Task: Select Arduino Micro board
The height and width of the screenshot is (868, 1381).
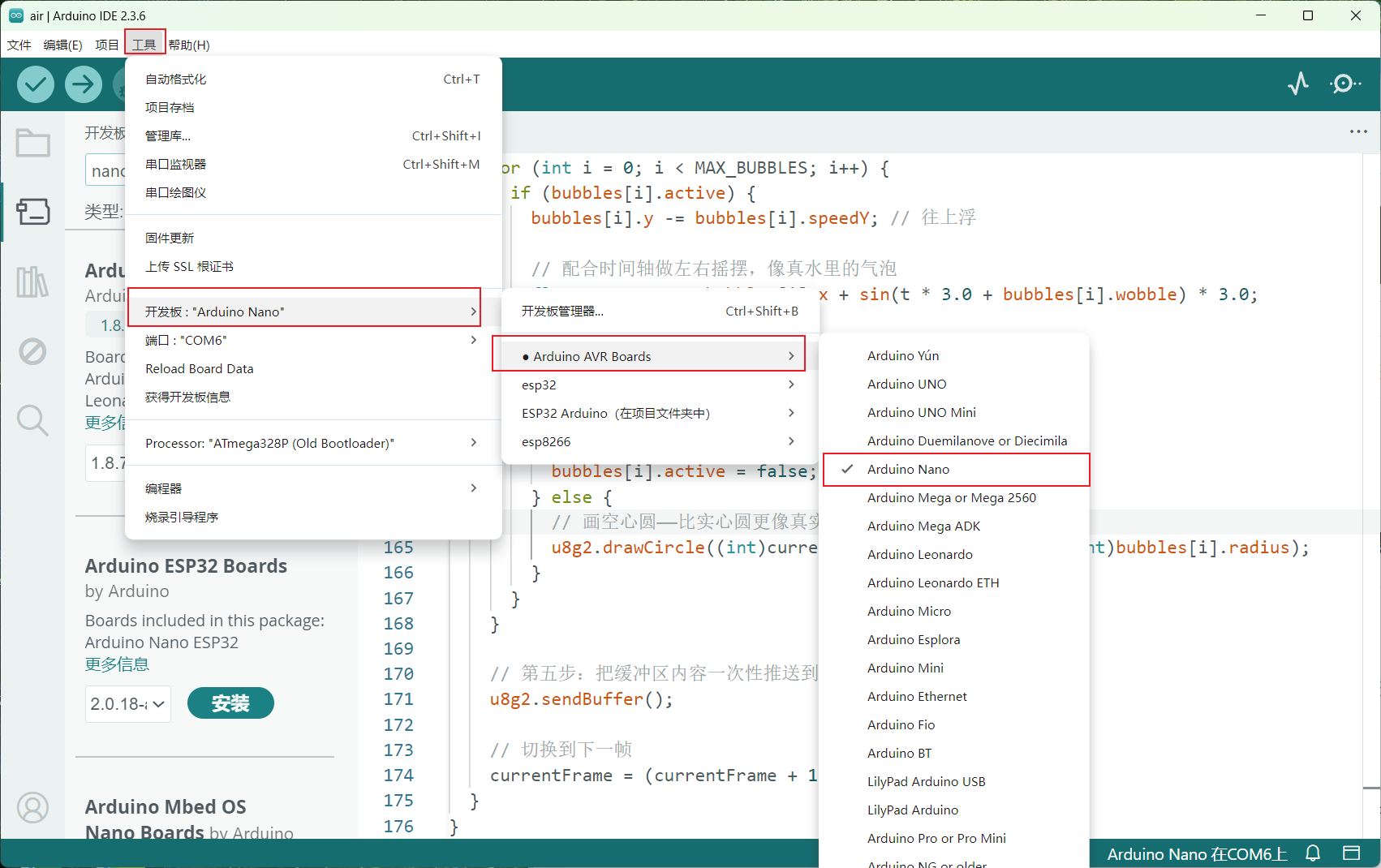Action: coord(954,611)
